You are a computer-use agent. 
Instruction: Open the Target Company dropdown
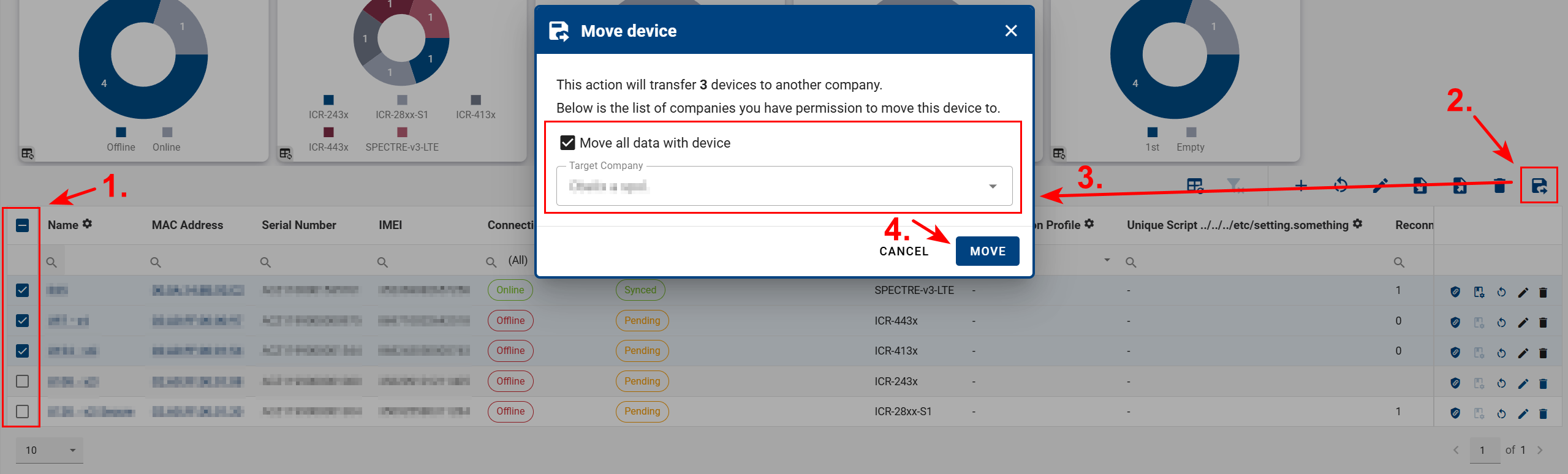(991, 186)
